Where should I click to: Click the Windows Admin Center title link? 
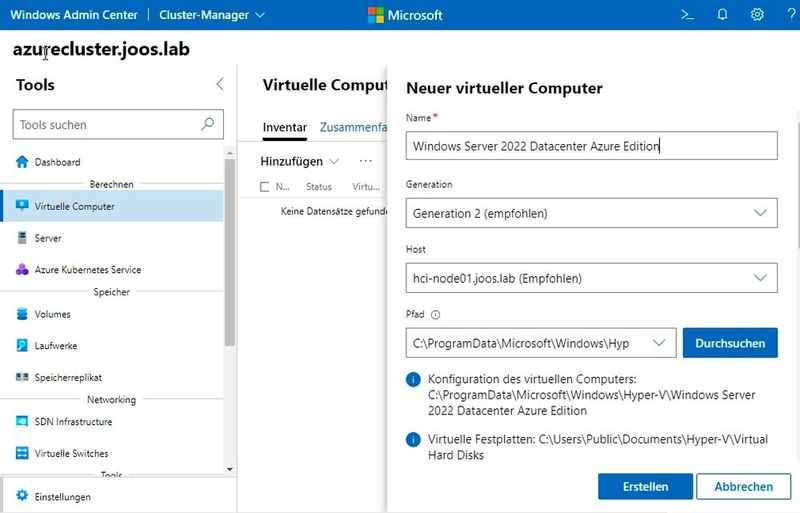(x=74, y=15)
